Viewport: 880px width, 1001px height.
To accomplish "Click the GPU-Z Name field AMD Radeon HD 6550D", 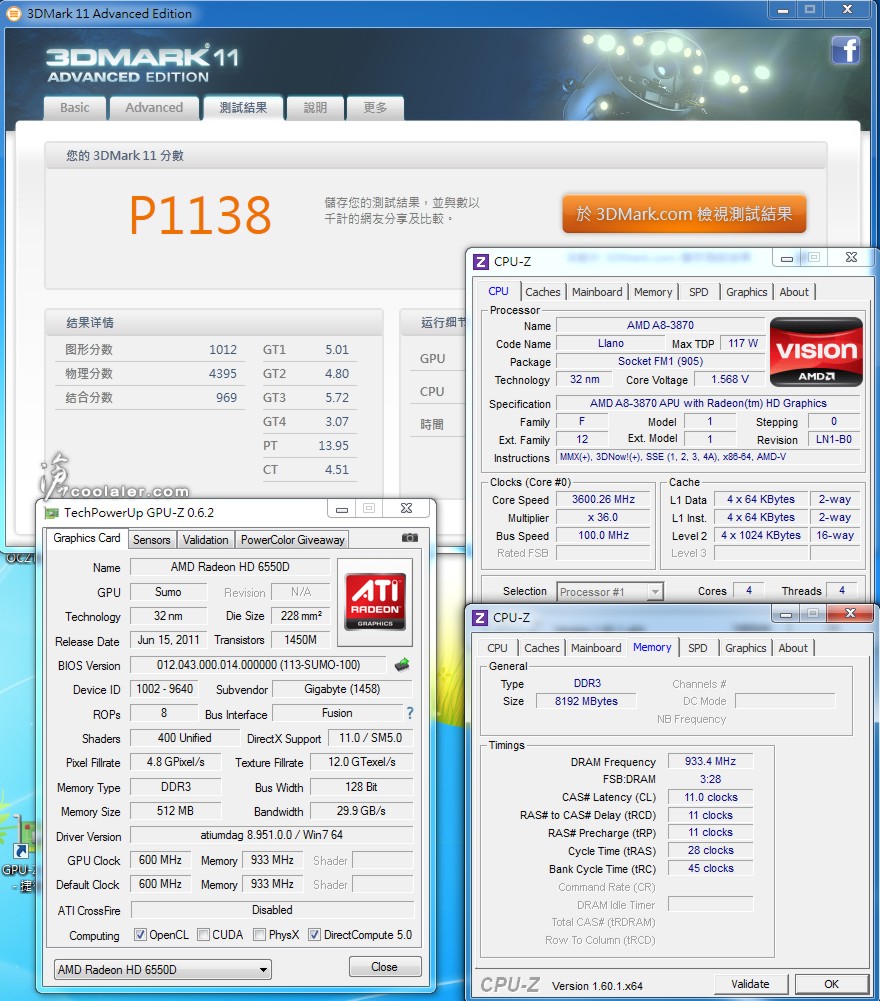I will (230, 567).
